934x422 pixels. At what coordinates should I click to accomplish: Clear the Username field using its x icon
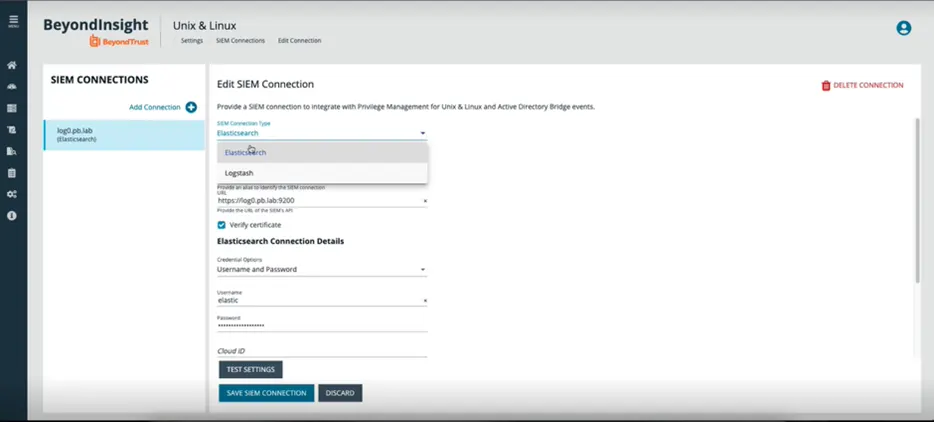pyautogui.click(x=425, y=301)
